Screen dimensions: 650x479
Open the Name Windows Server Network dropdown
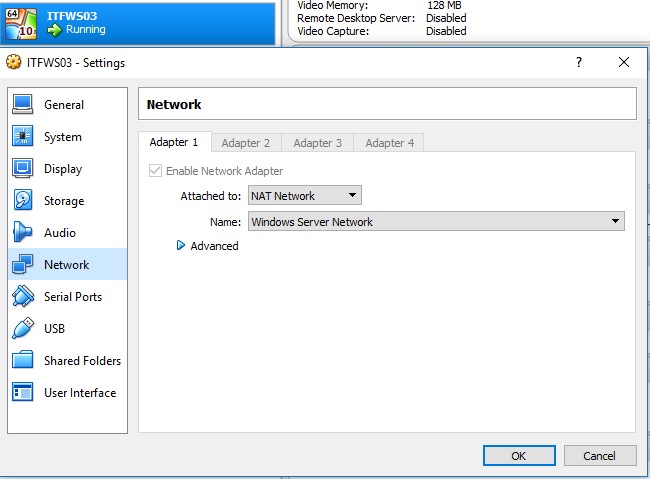436,221
